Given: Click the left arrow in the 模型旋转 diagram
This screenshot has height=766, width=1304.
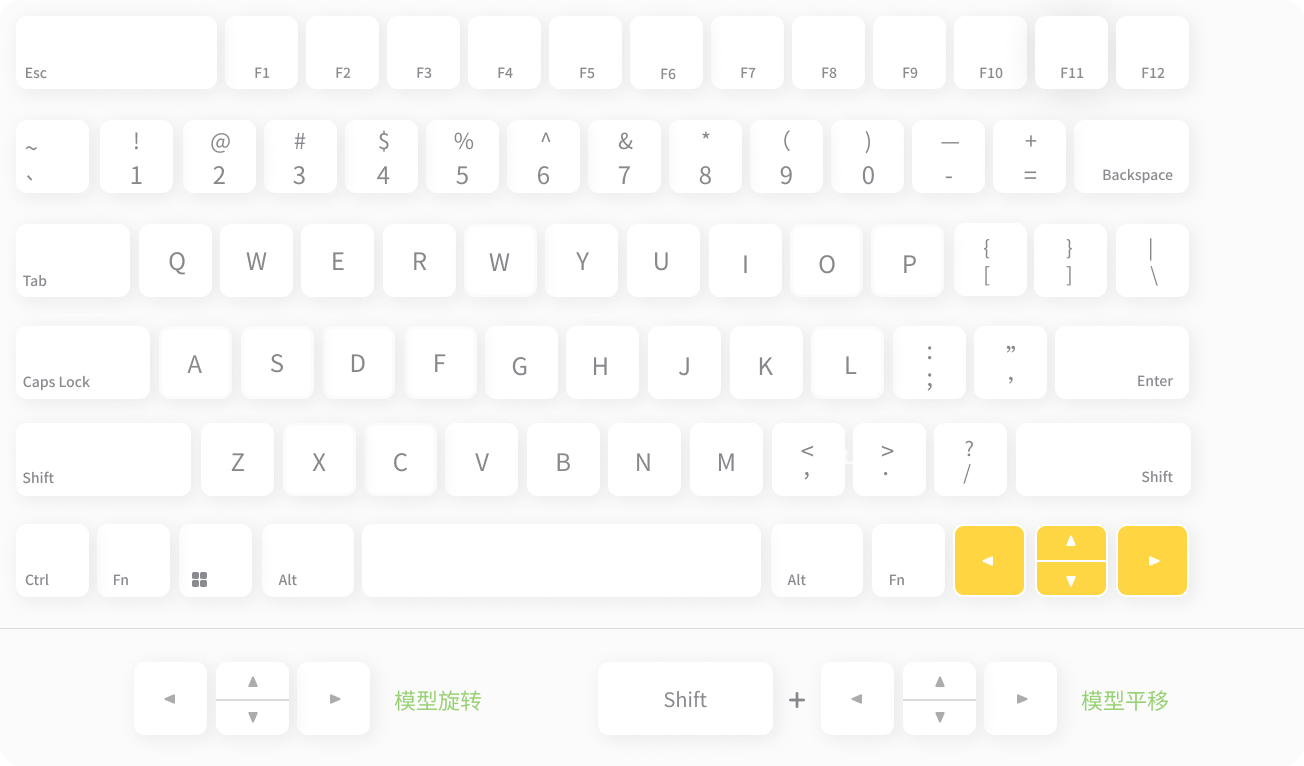Looking at the screenshot, I should tap(170, 698).
